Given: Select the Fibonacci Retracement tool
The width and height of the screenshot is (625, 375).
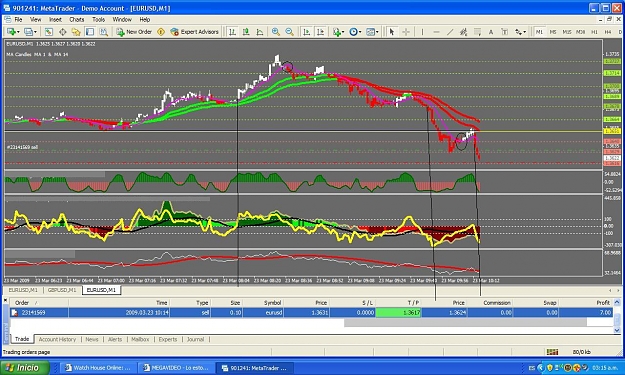Looking at the screenshot, I should point(477,32).
